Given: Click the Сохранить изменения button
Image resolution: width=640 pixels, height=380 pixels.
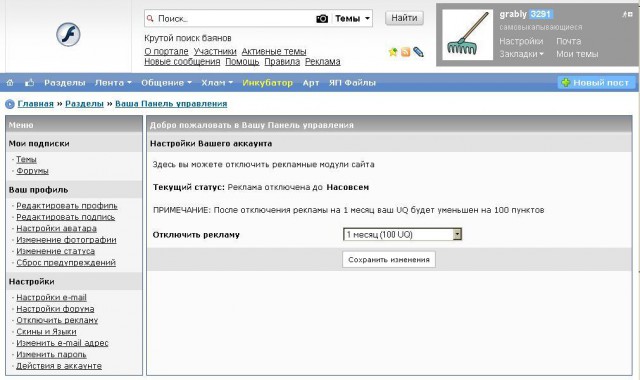Looking at the screenshot, I should [389, 260].
